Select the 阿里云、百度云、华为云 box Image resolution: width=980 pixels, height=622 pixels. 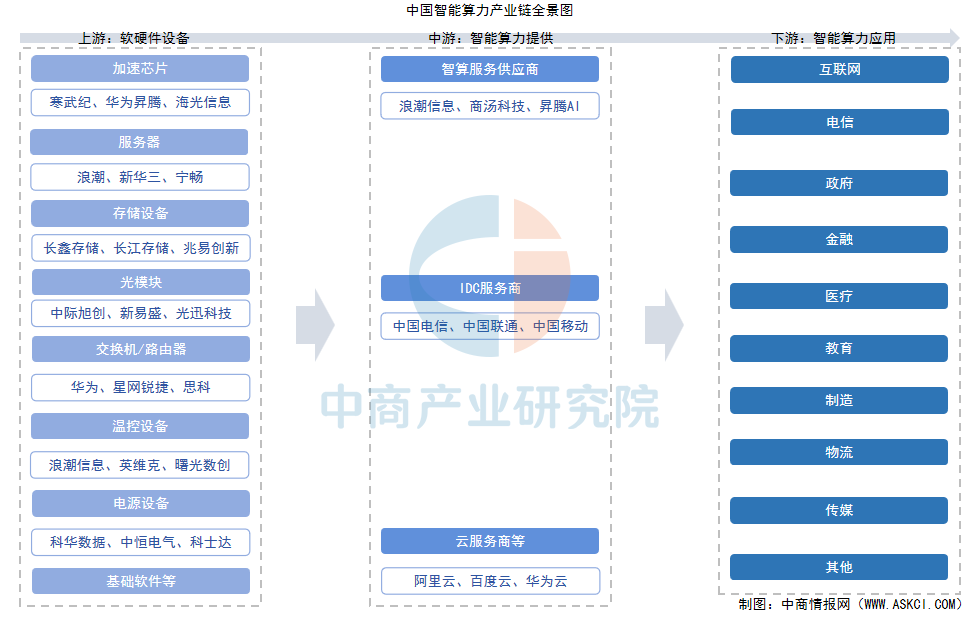click(491, 581)
